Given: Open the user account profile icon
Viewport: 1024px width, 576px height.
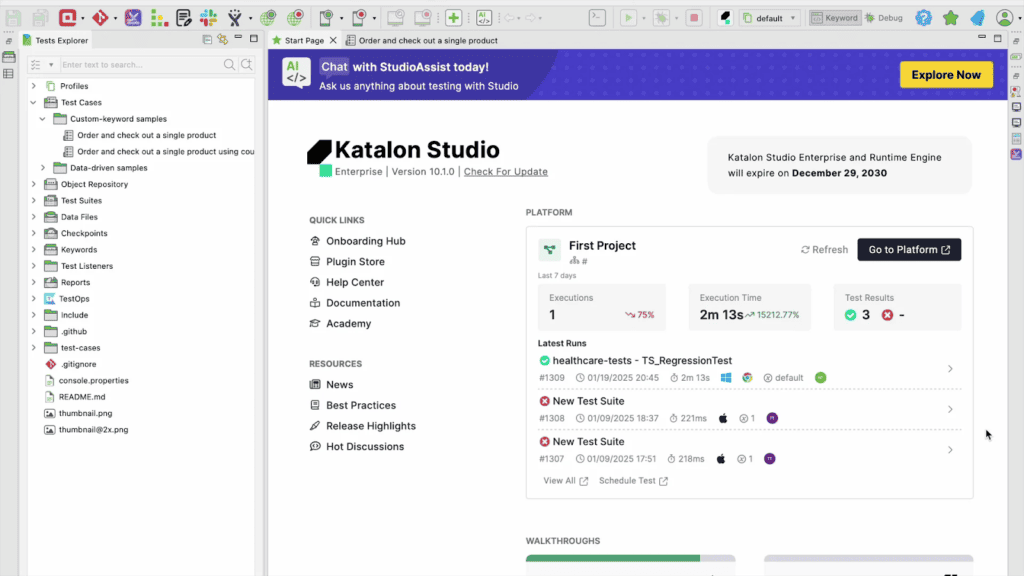Looking at the screenshot, I should pyautogui.click(x=1004, y=18).
